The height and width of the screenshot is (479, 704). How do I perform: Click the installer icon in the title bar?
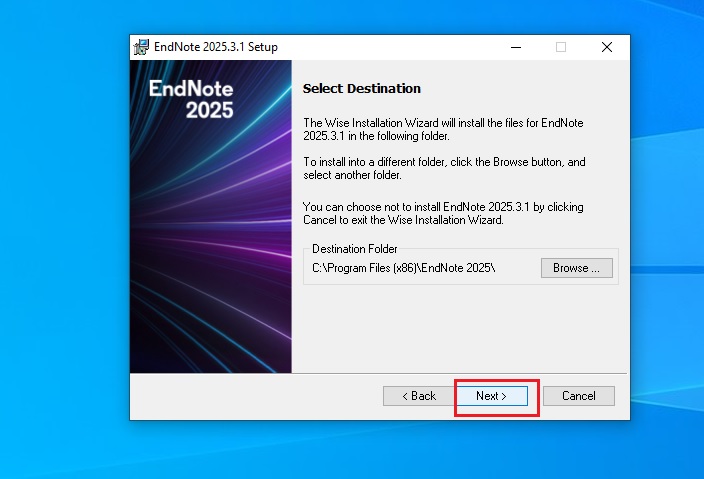coord(141,47)
